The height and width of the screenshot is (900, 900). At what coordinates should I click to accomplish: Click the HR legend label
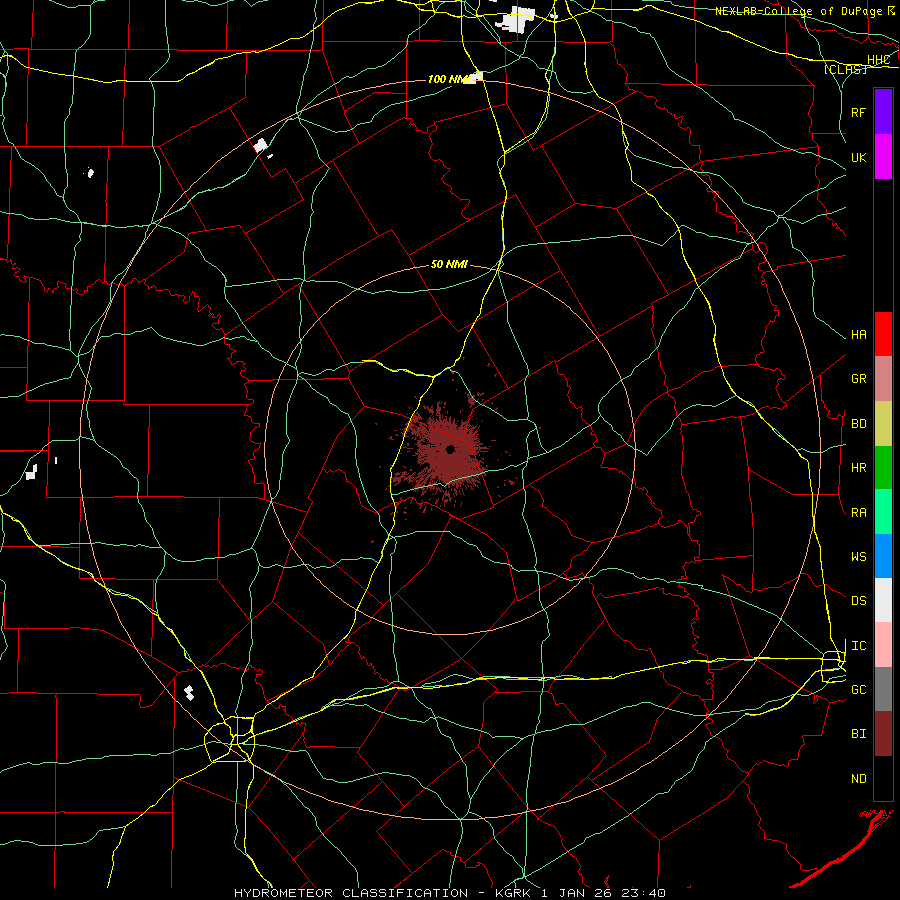(x=858, y=468)
